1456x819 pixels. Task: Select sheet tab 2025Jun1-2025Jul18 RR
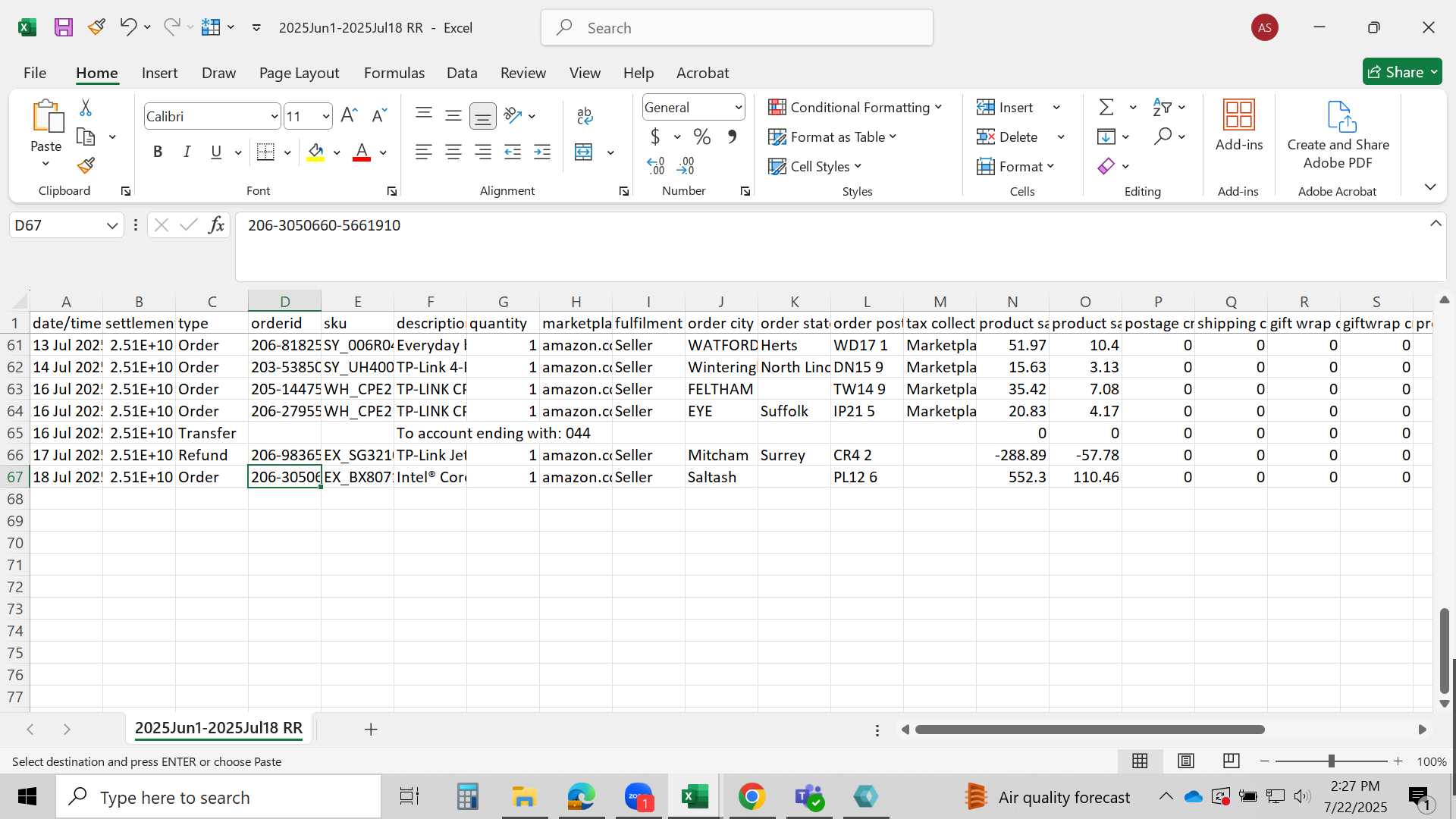pos(218,728)
